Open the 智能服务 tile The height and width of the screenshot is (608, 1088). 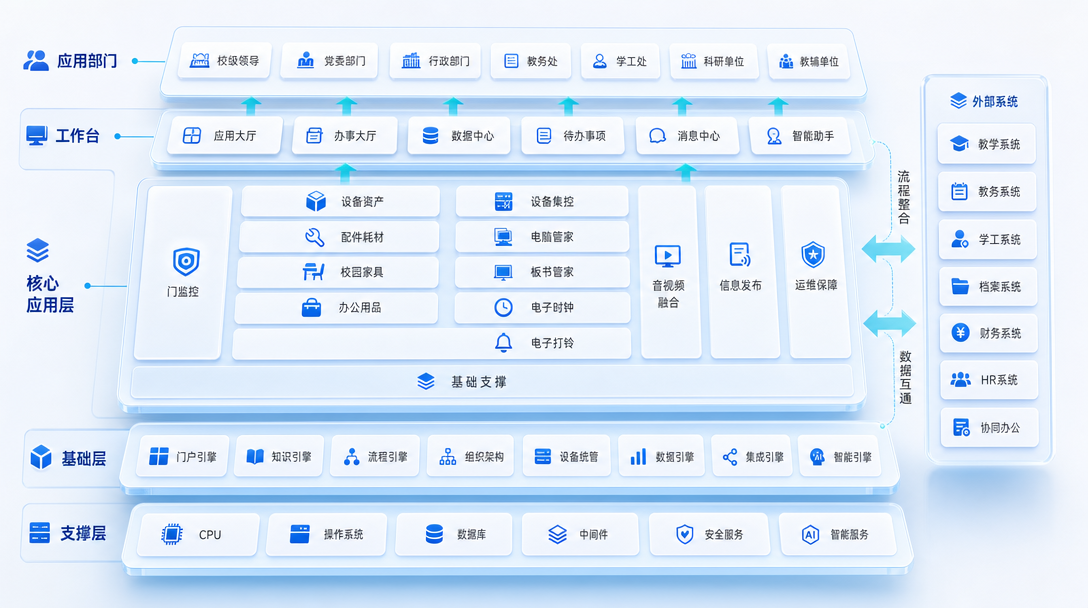[838, 534]
